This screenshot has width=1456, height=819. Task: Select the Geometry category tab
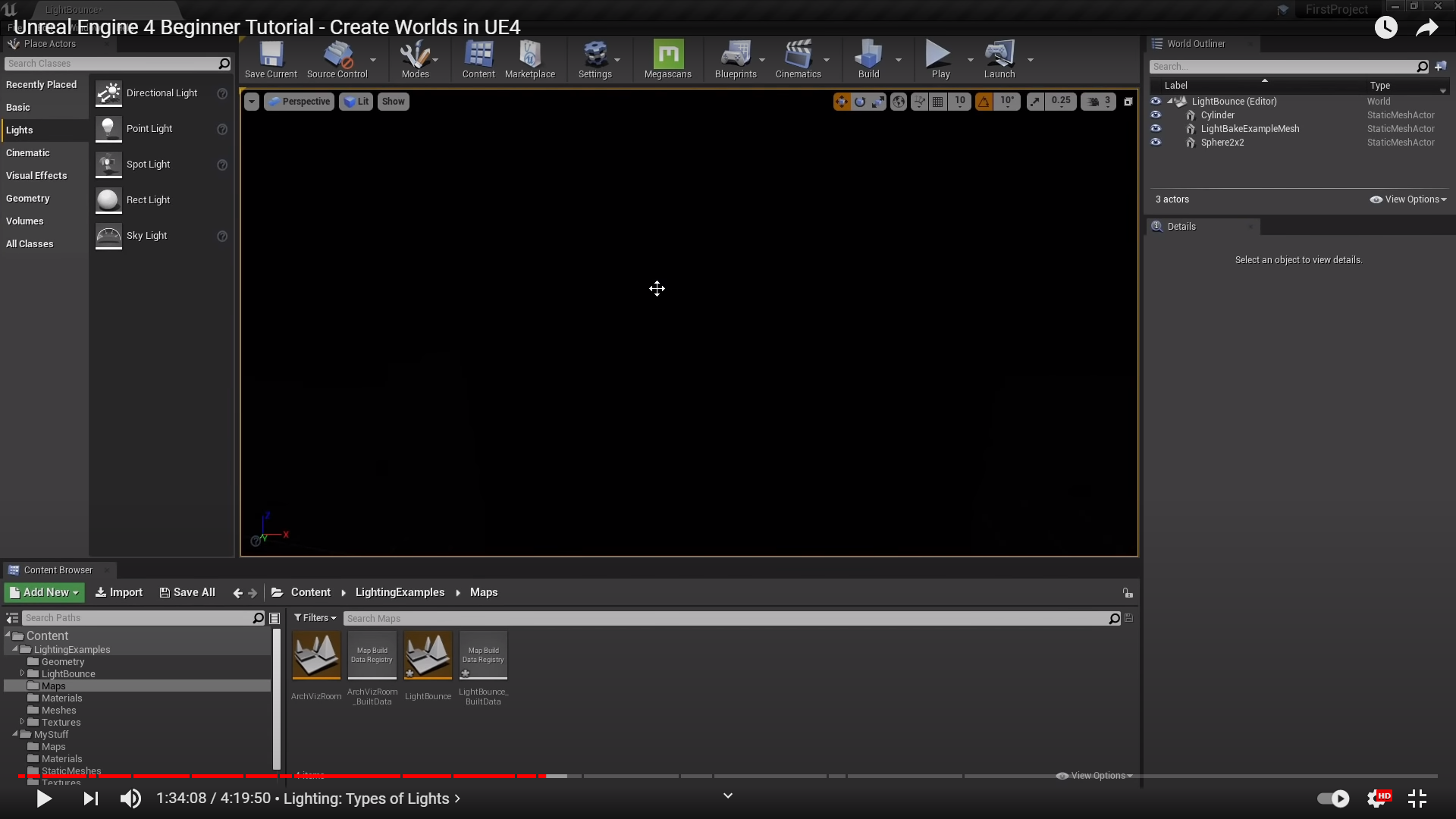pos(28,199)
